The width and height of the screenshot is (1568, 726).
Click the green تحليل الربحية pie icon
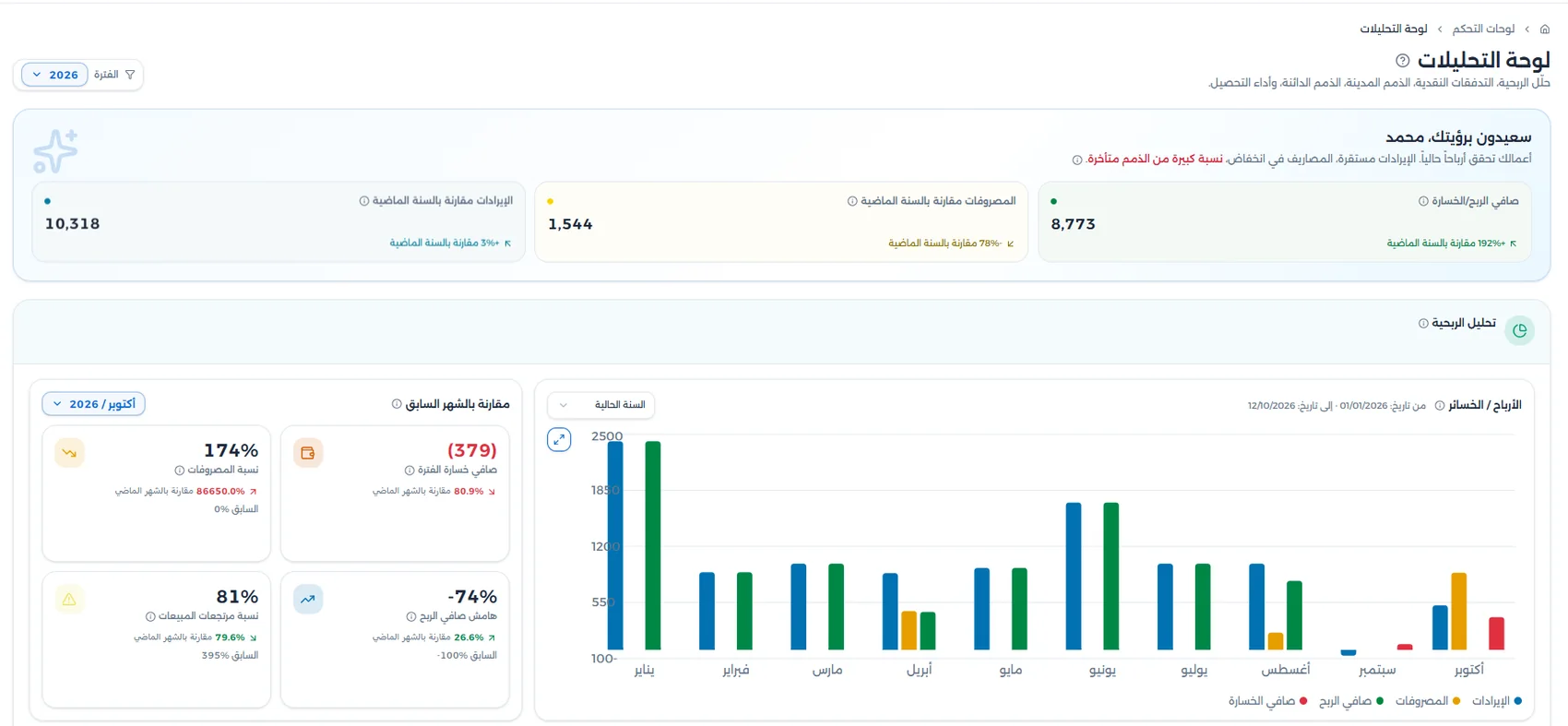(1519, 330)
